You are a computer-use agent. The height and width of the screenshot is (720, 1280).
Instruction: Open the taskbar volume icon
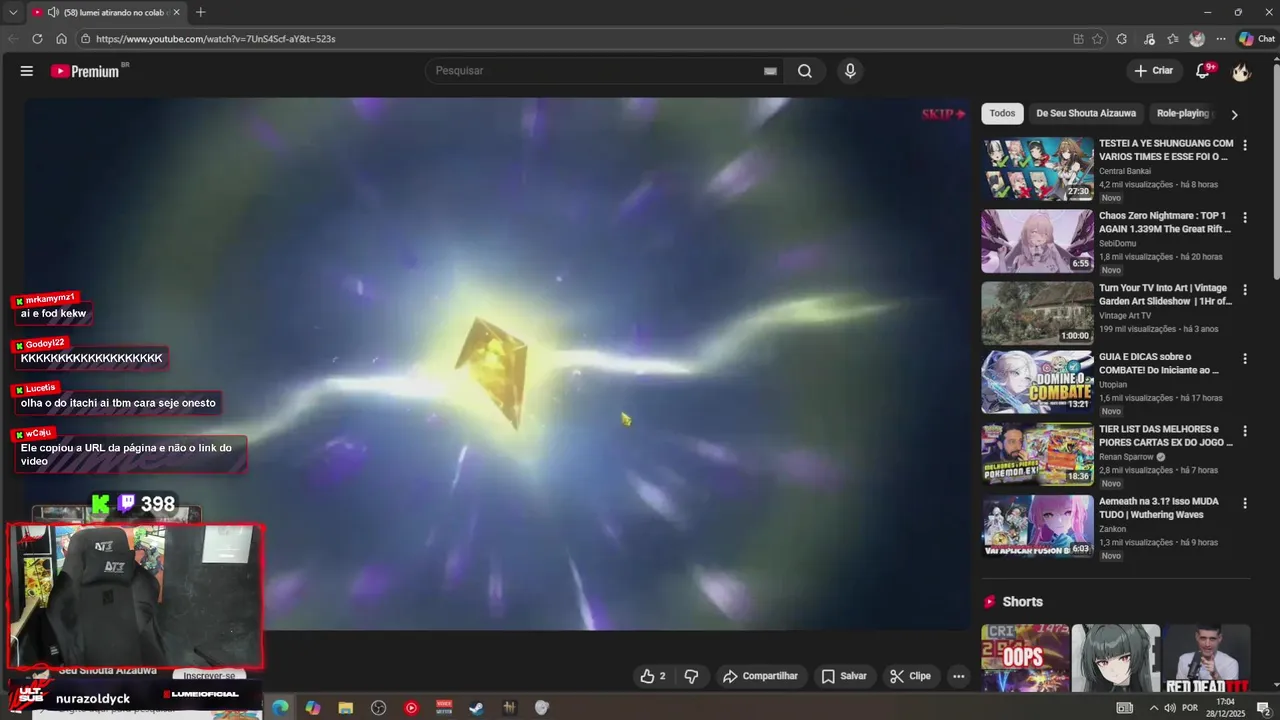click(1169, 708)
